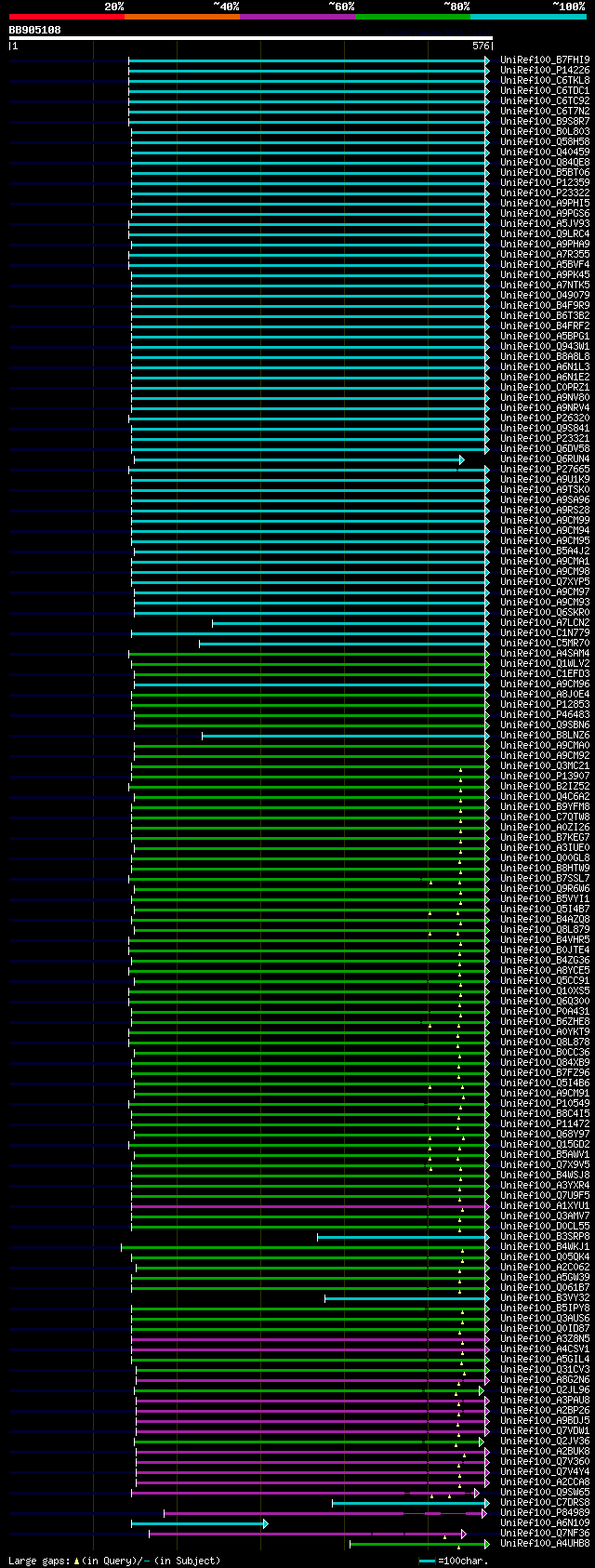Select the BB905108 query title
The image size is (595, 1568).
point(35,30)
